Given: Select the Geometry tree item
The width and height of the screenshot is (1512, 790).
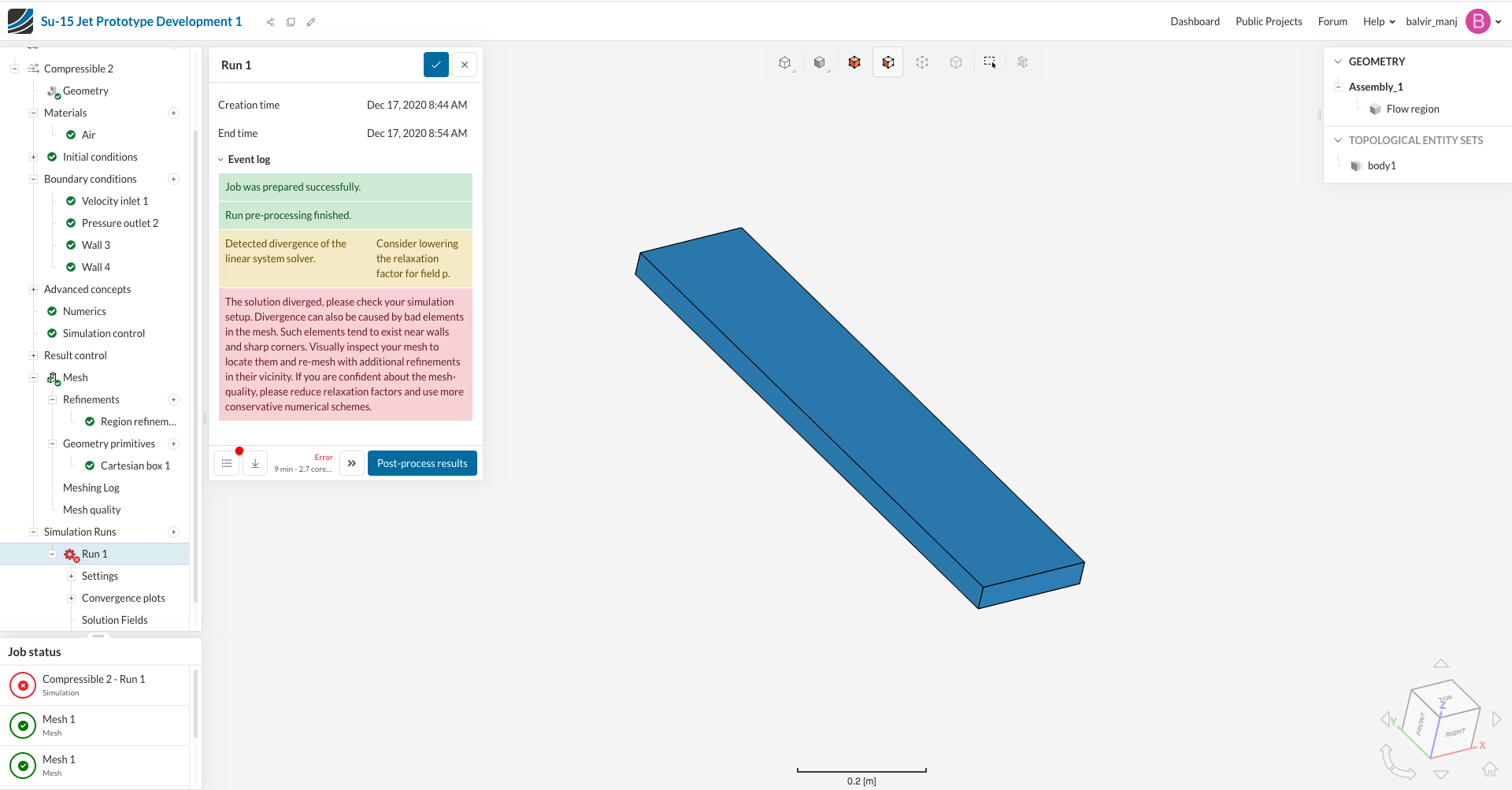Looking at the screenshot, I should [85, 91].
